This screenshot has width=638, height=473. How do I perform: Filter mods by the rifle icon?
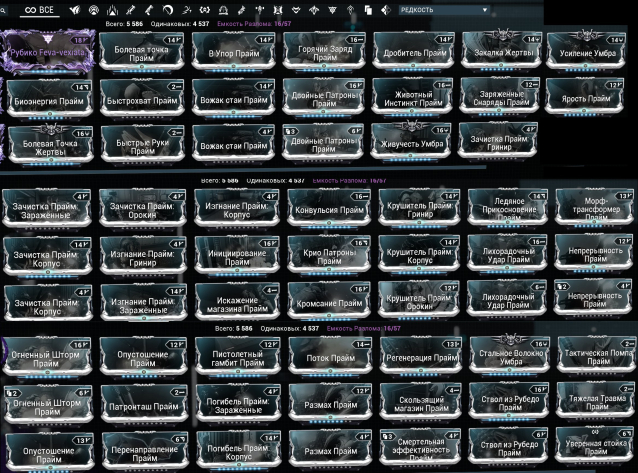[131, 10]
